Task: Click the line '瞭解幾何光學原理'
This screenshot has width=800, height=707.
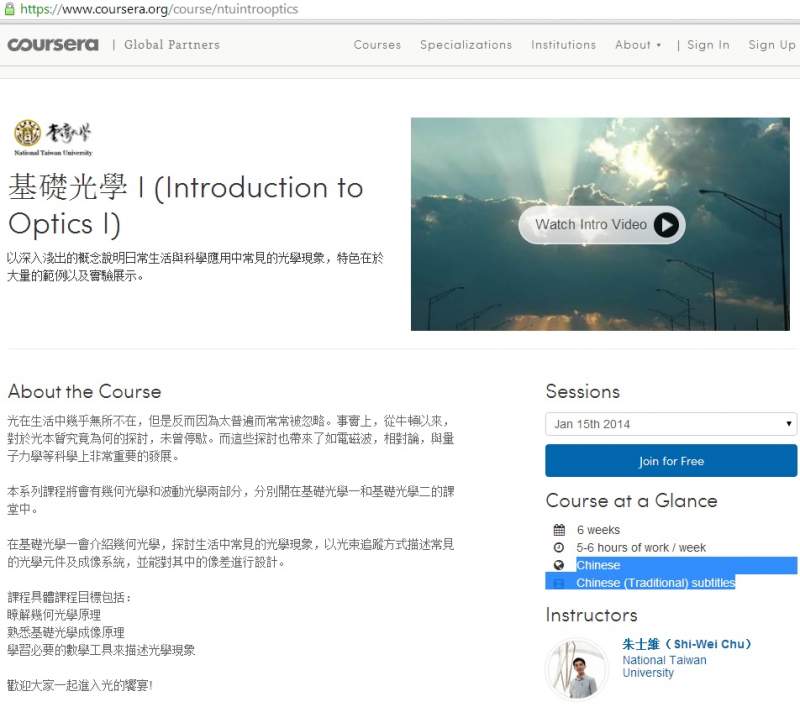Action: 54,615
